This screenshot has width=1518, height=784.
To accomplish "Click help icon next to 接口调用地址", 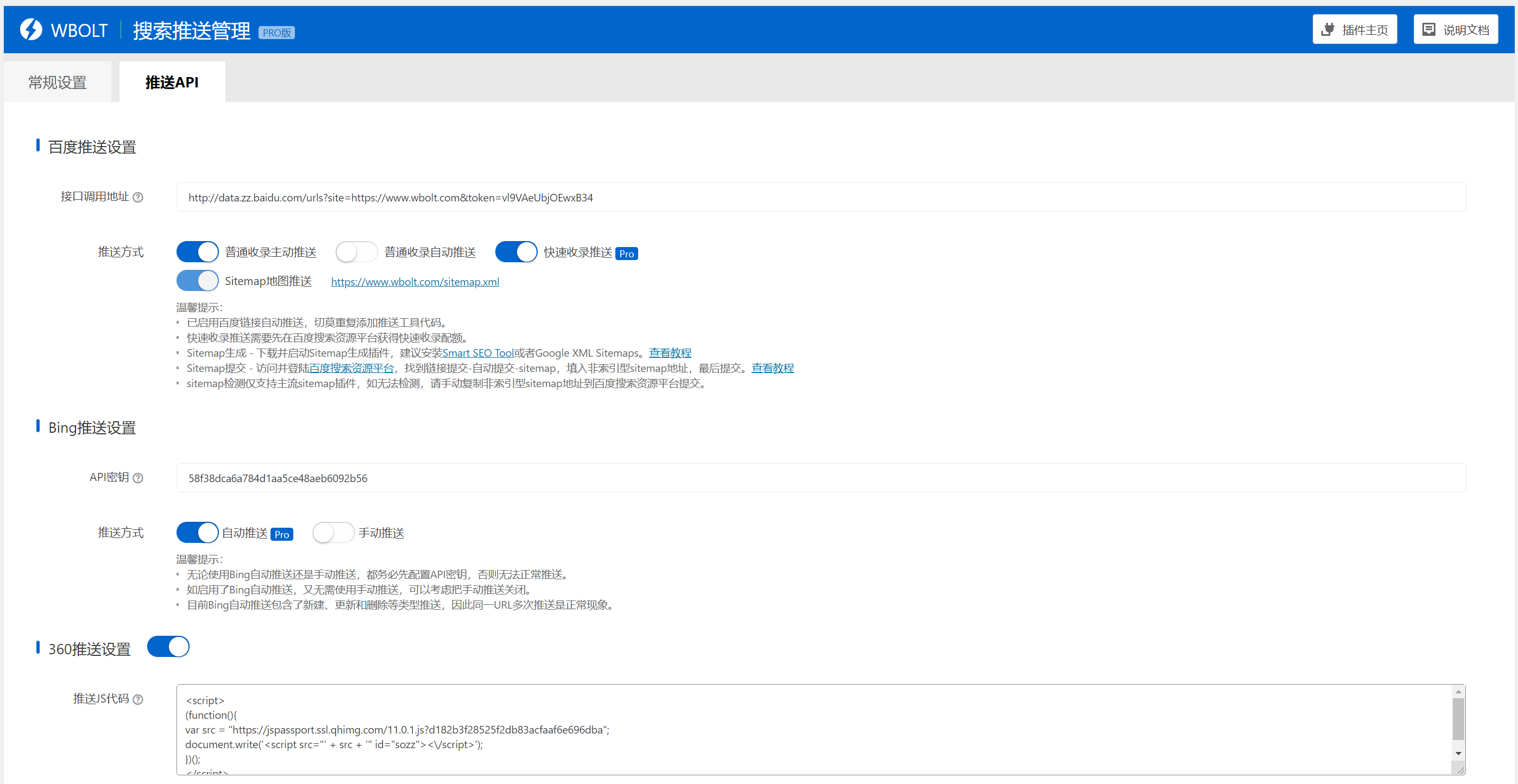I will click(138, 197).
